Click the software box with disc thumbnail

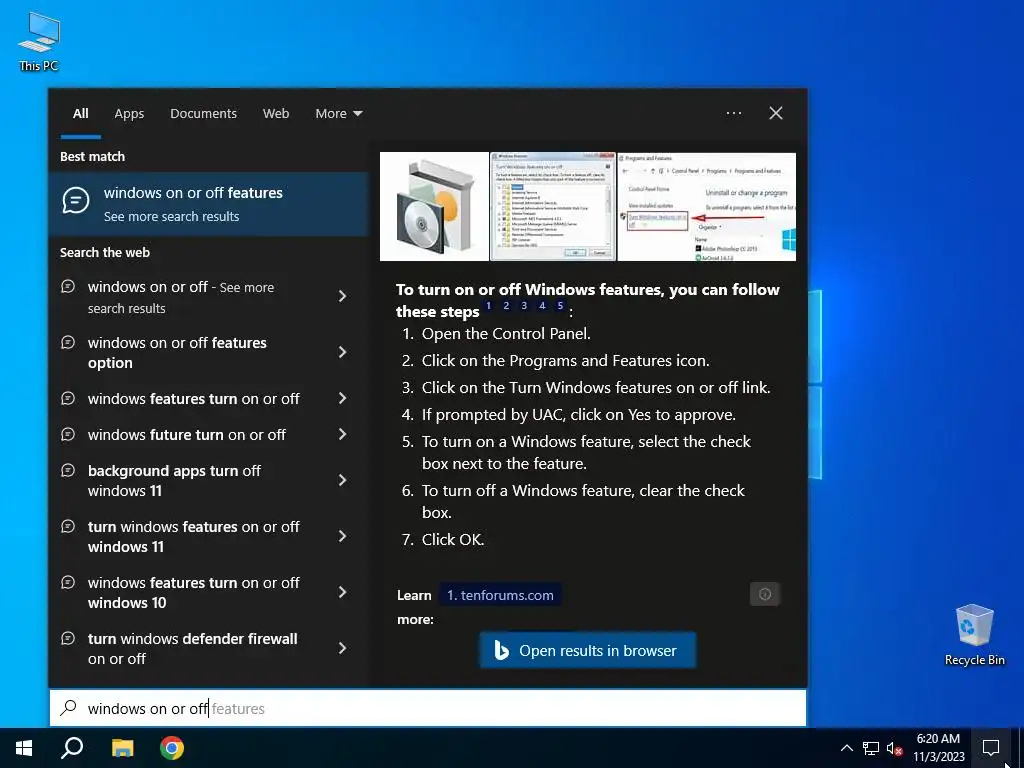point(434,206)
